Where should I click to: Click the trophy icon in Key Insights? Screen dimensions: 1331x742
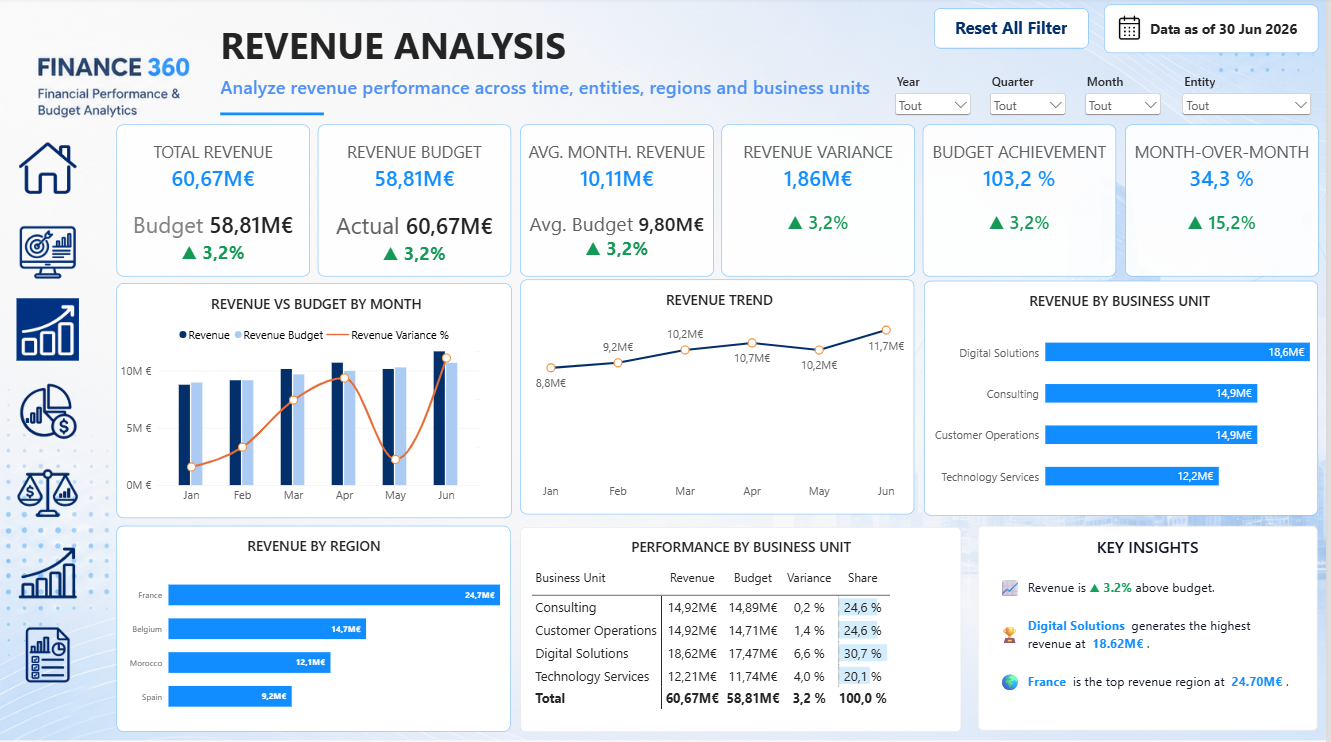pos(1009,634)
